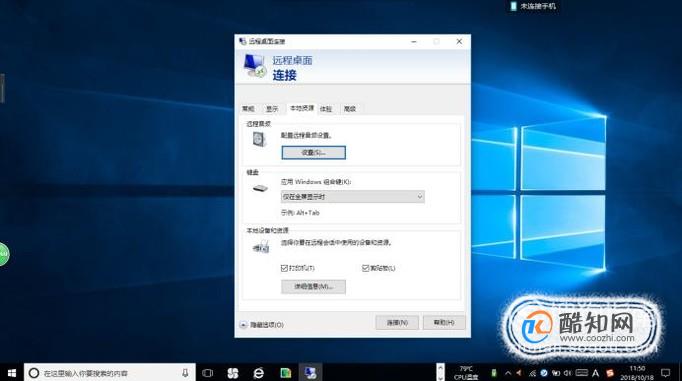Click Remote Desktop Connection taskbar icon
The width and height of the screenshot is (682, 381).
(x=311, y=373)
